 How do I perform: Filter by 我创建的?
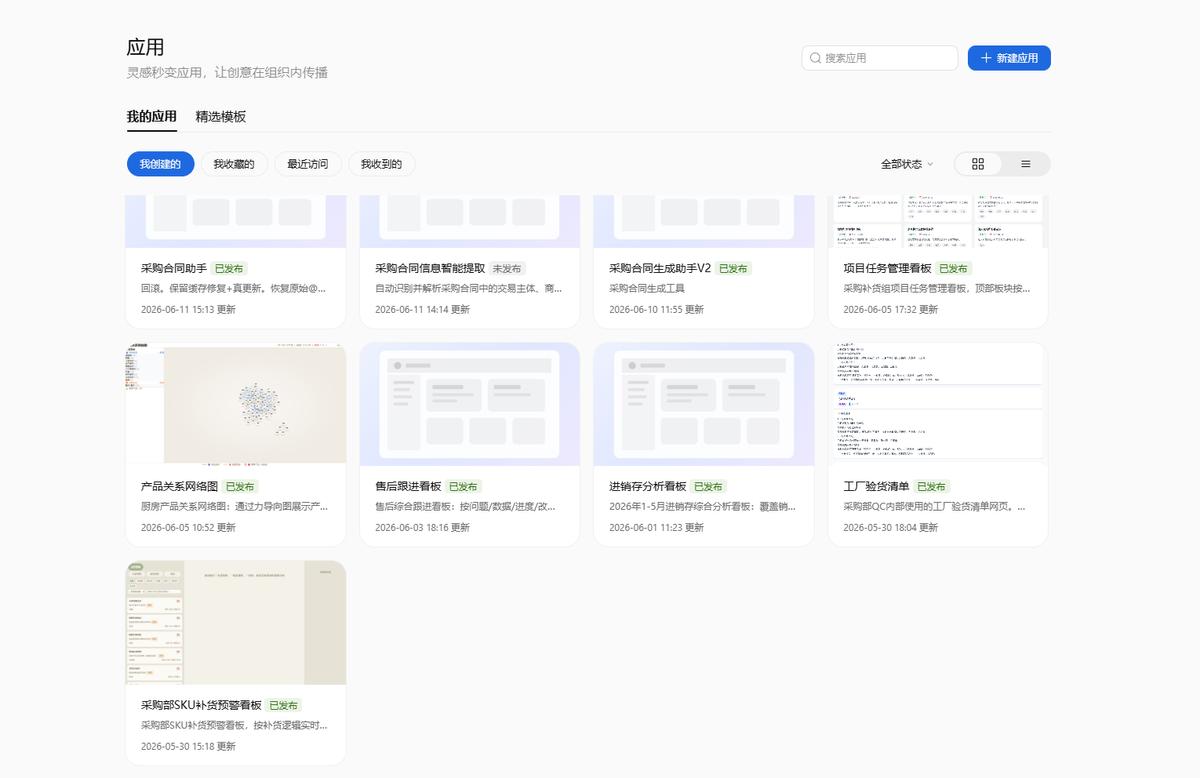160,164
